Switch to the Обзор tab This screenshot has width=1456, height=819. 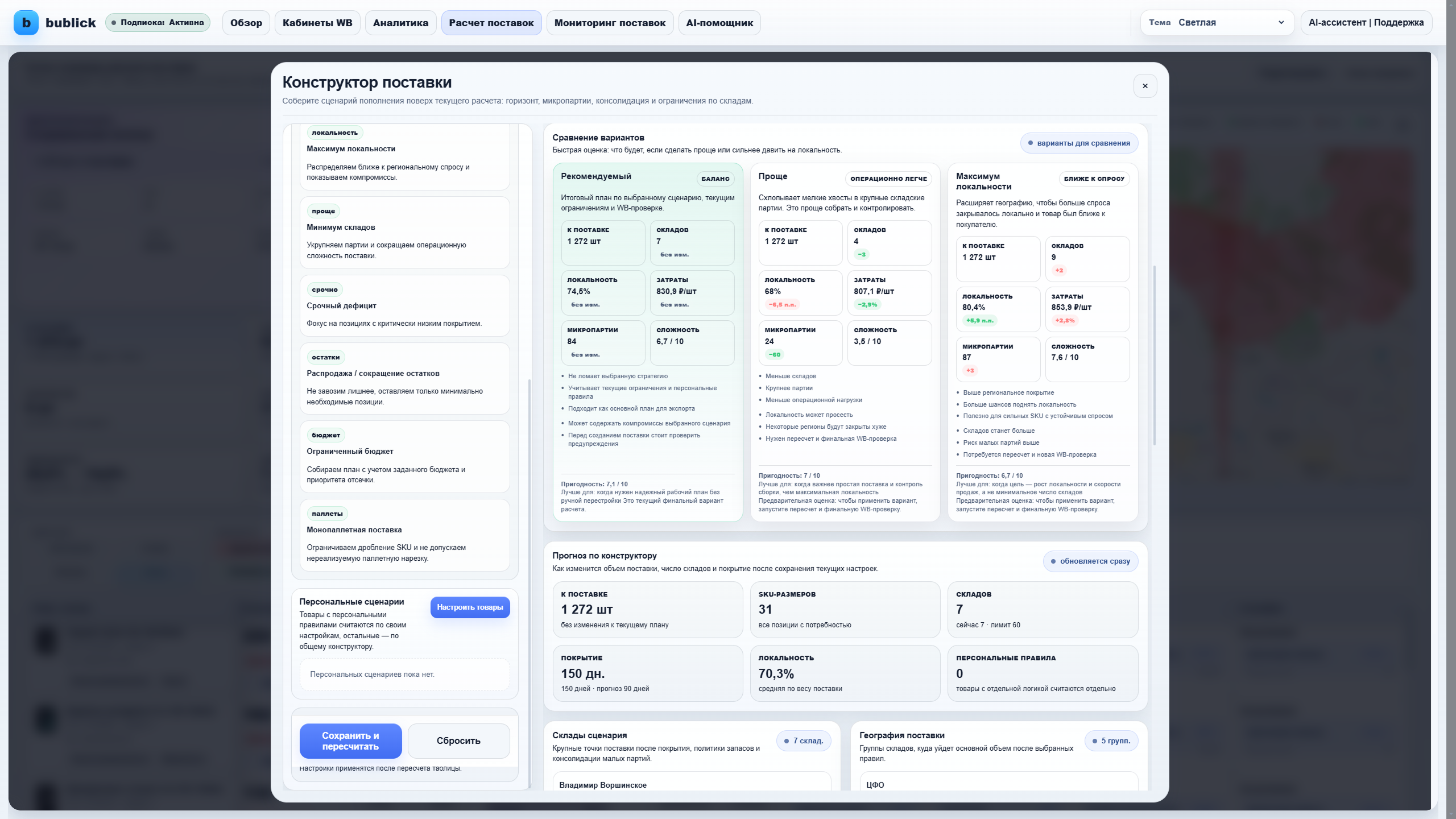pos(246,23)
